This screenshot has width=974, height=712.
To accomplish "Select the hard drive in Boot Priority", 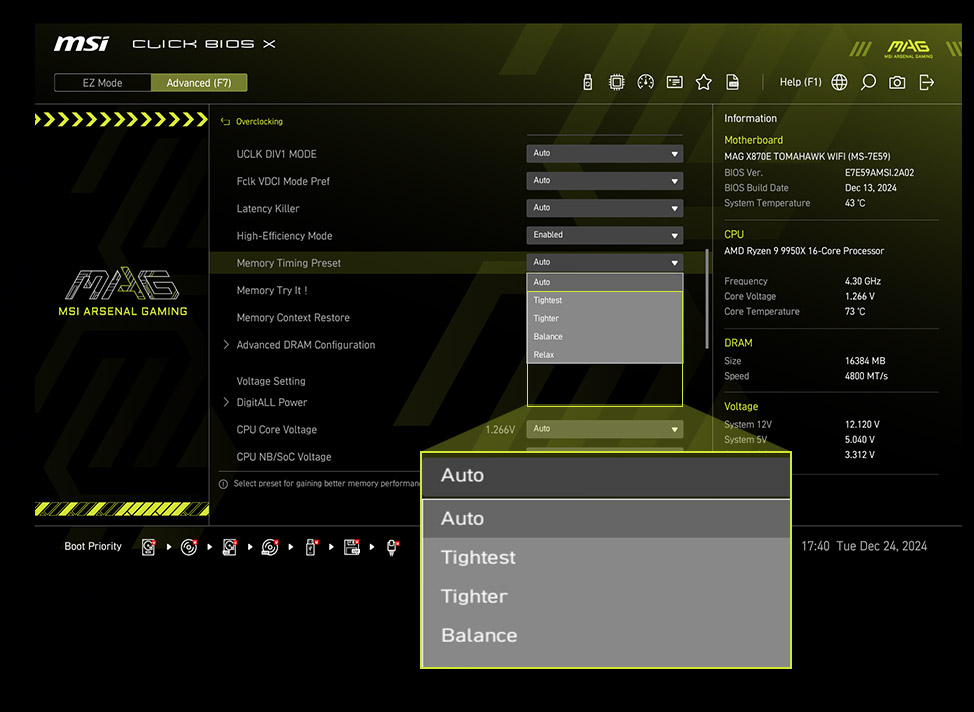I will pos(148,547).
